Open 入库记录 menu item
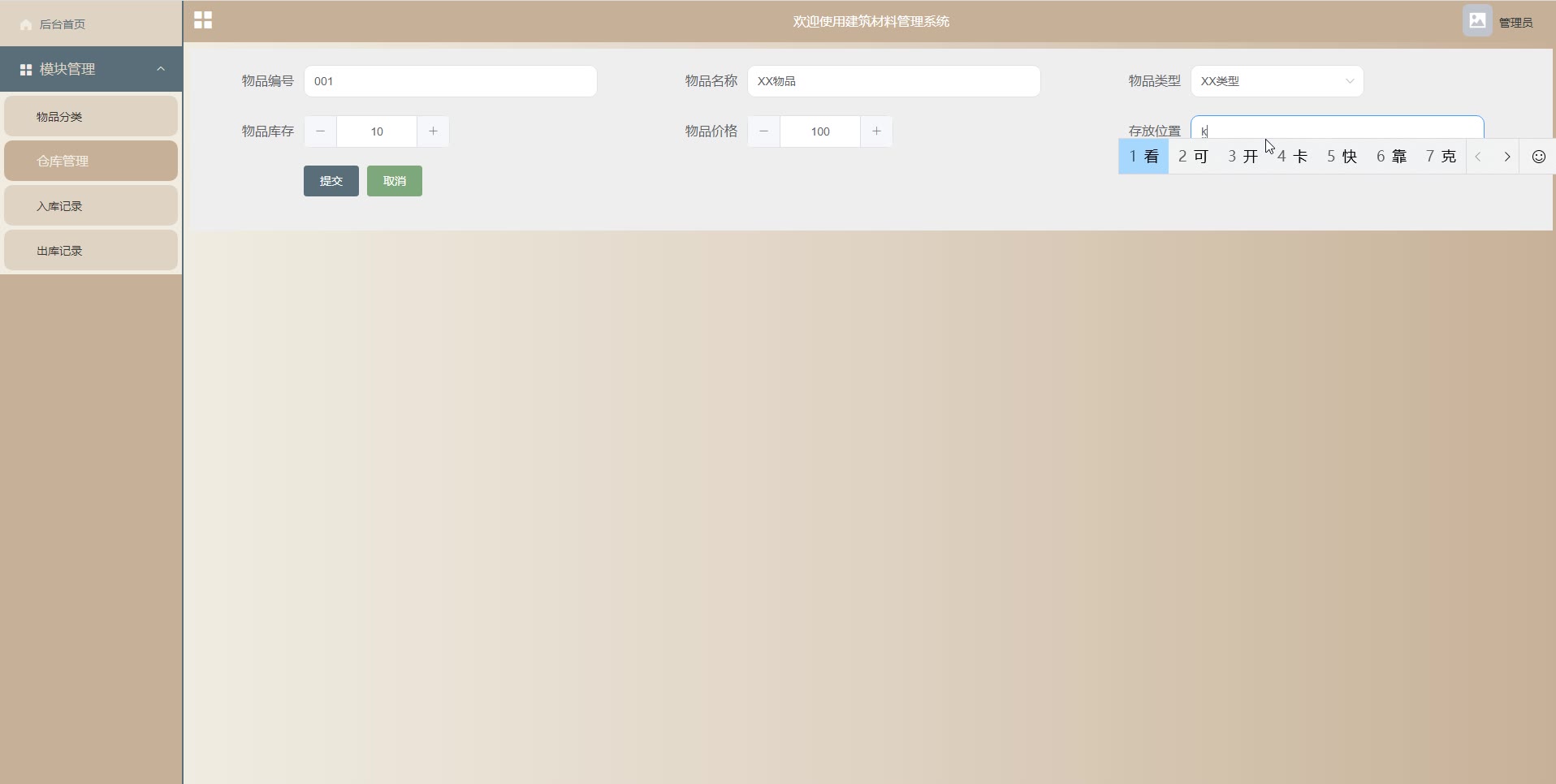This screenshot has width=1556, height=784. [x=91, y=205]
